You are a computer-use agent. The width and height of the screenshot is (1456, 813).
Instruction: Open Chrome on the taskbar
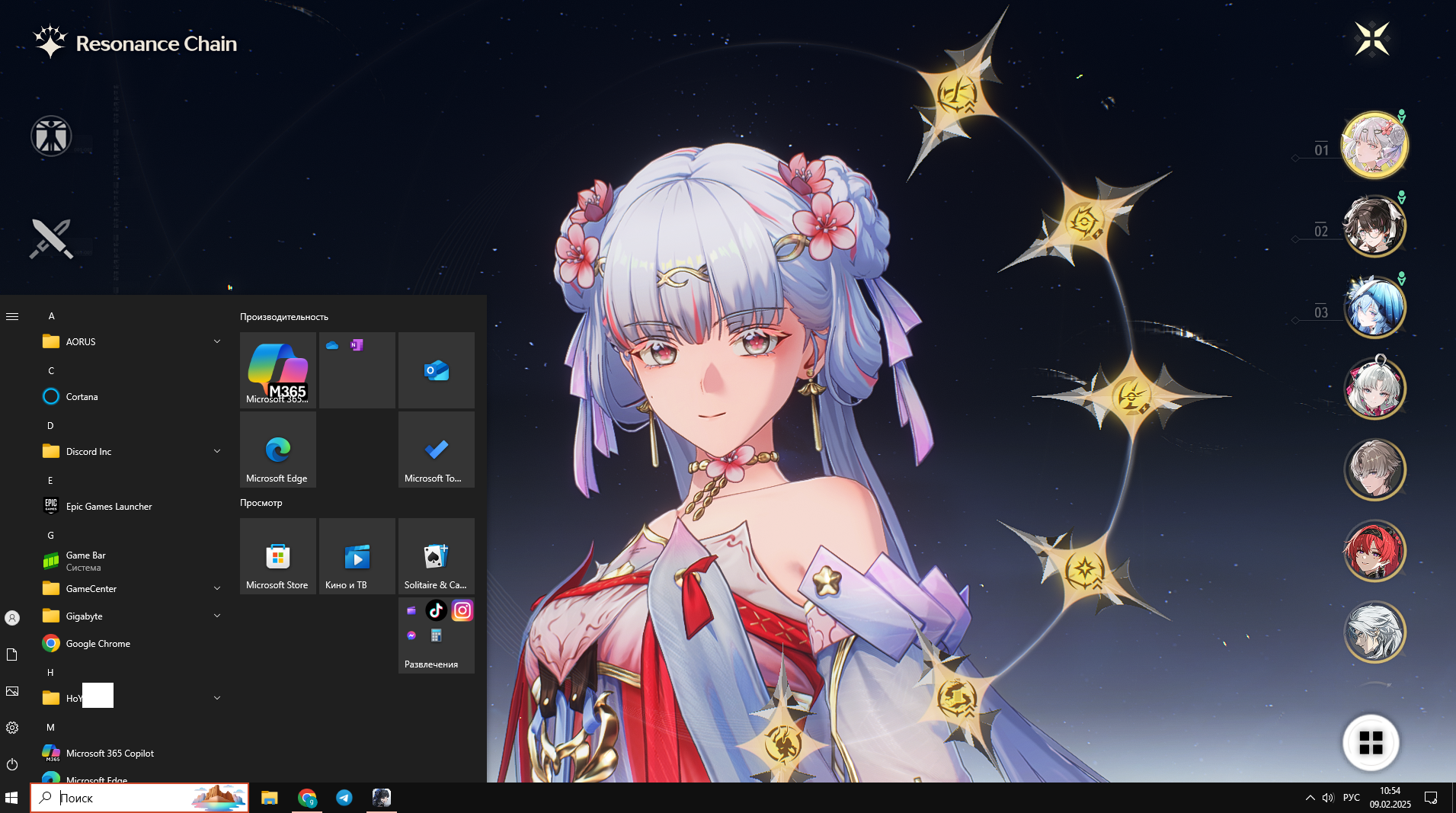click(307, 798)
